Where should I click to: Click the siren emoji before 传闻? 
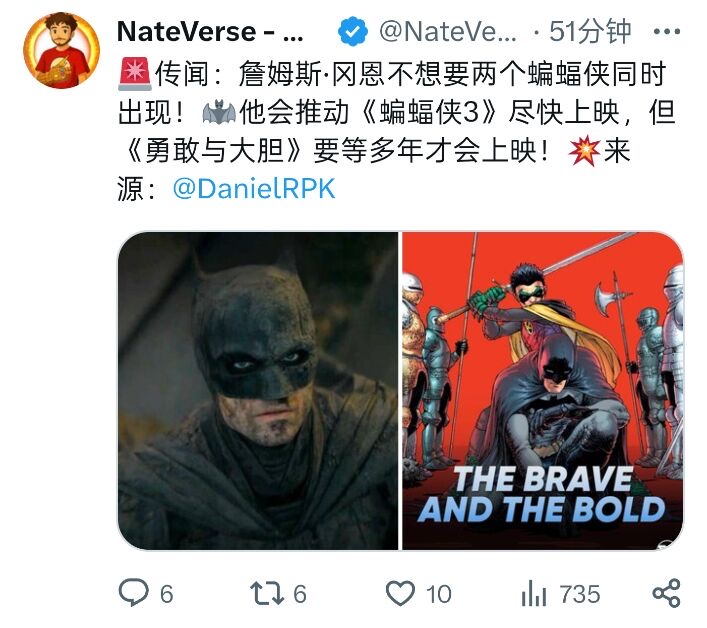coord(135,74)
